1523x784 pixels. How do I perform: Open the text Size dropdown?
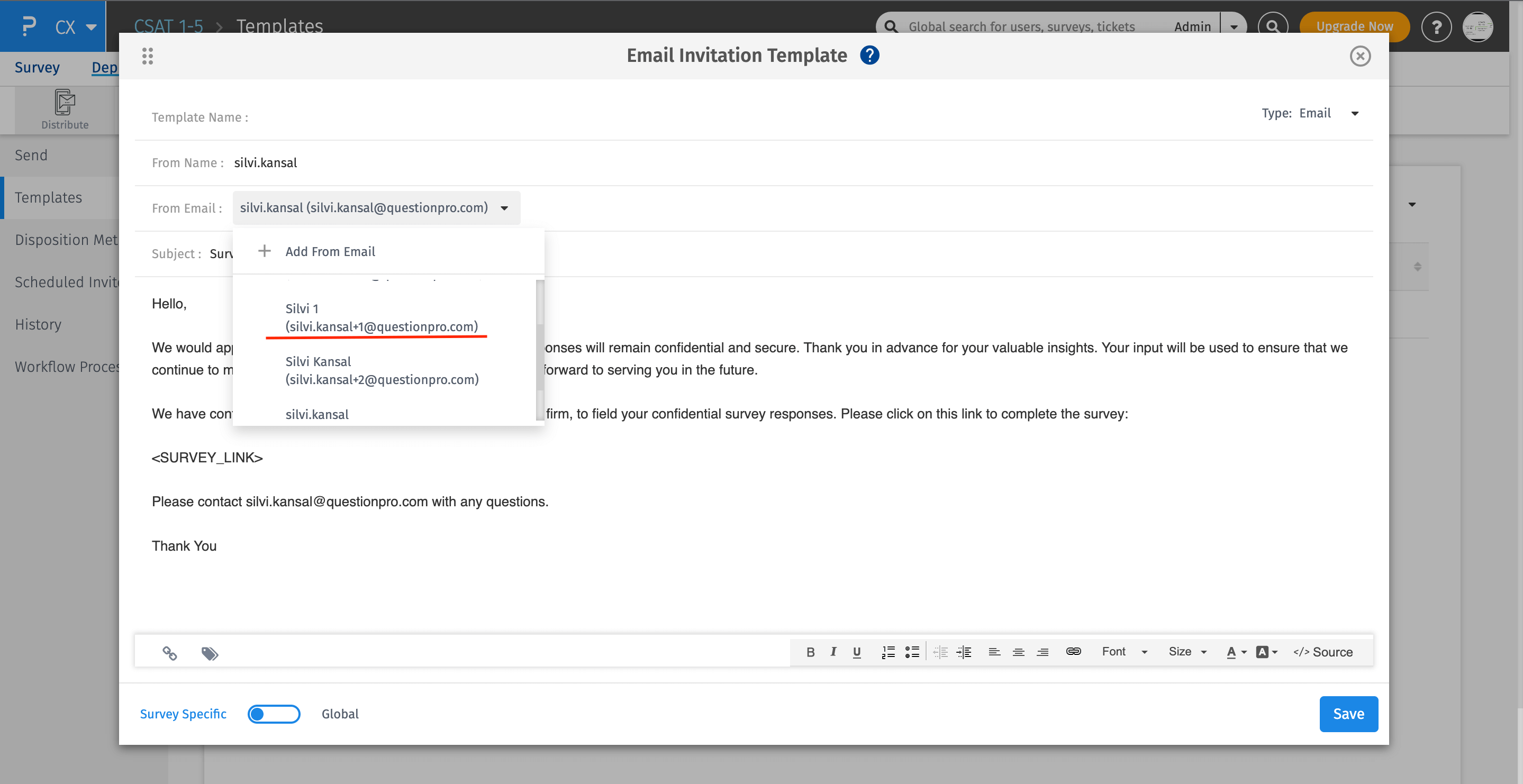click(x=1186, y=652)
